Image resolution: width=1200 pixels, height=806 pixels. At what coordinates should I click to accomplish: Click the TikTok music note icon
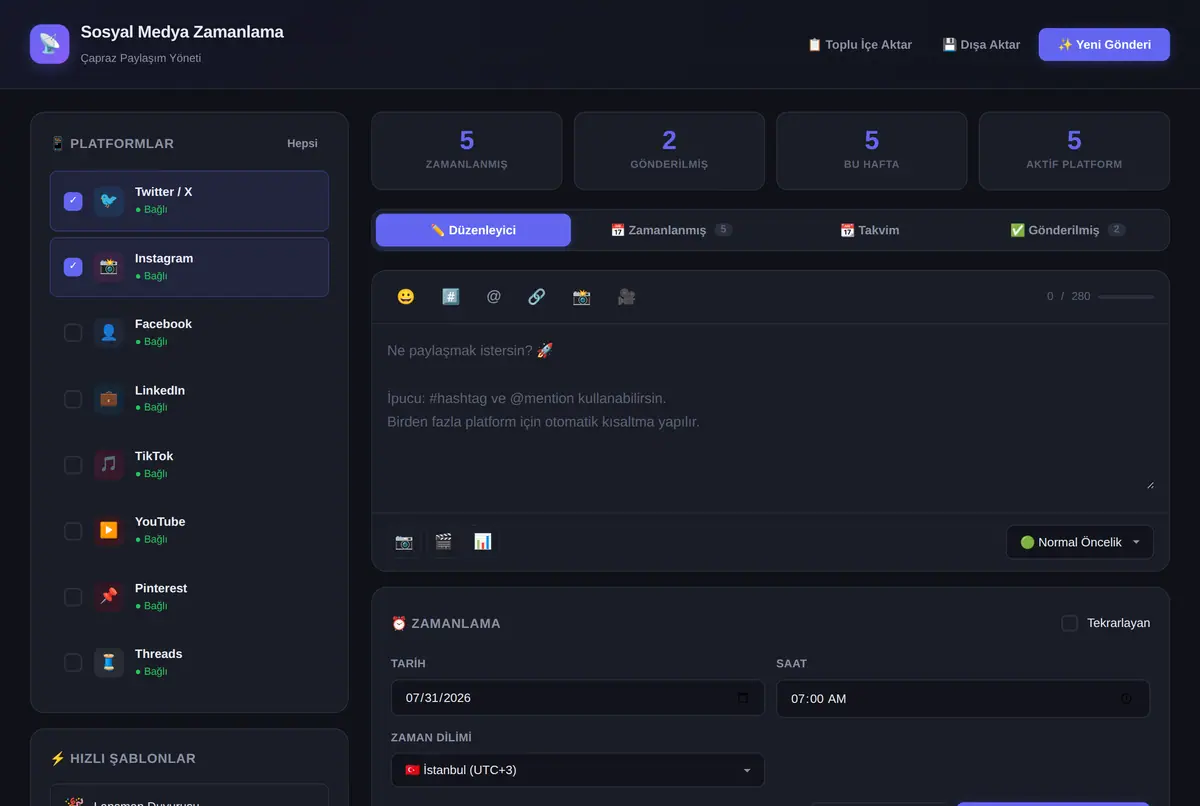tap(109, 465)
